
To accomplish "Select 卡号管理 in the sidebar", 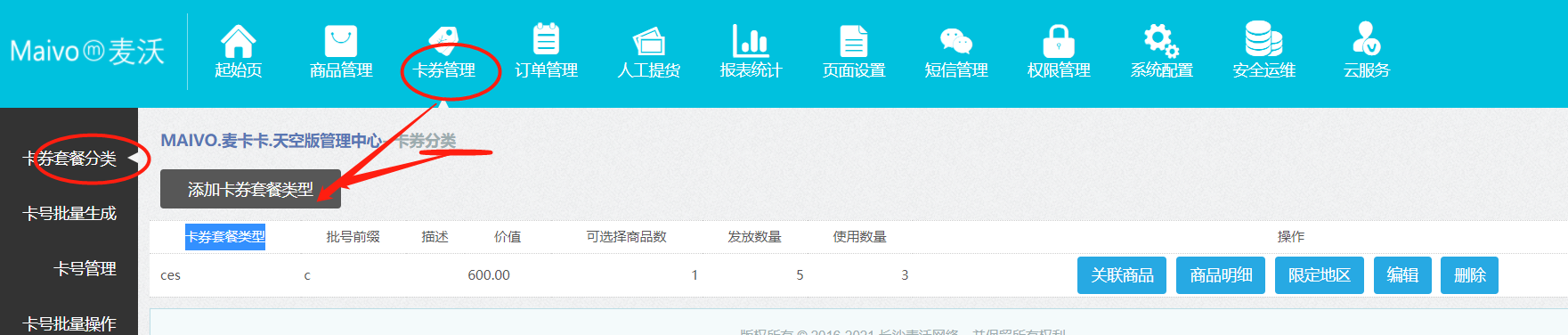I will click(85, 269).
